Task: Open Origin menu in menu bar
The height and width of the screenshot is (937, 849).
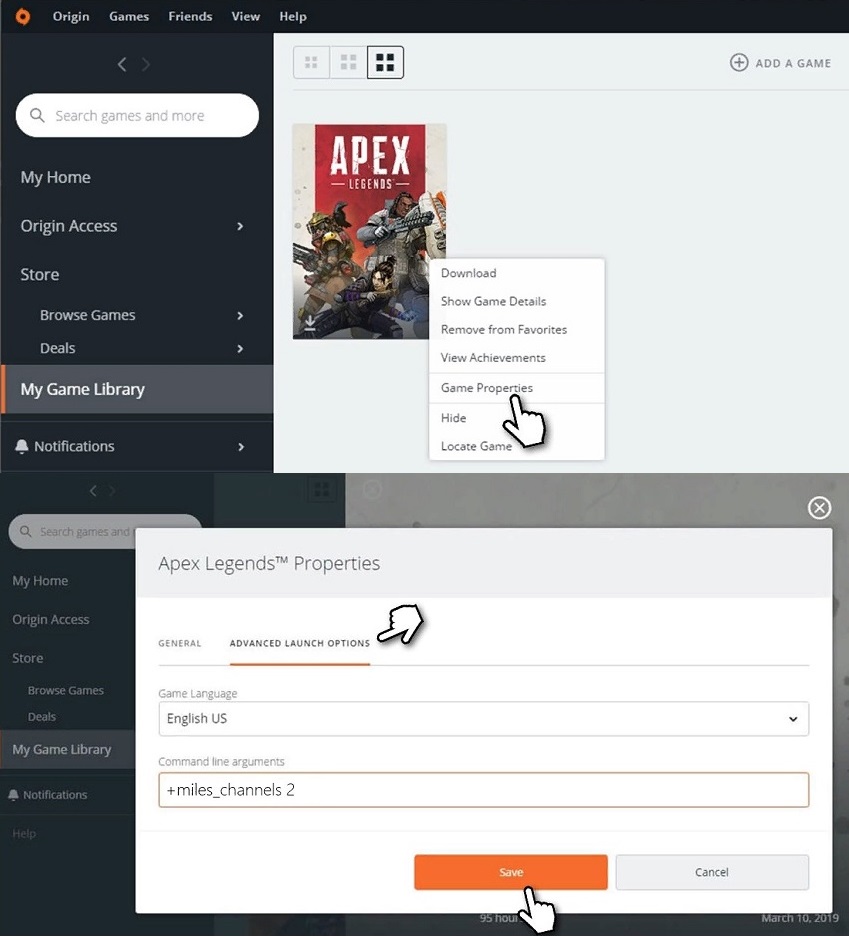Action: pyautogui.click(x=71, y=16)
